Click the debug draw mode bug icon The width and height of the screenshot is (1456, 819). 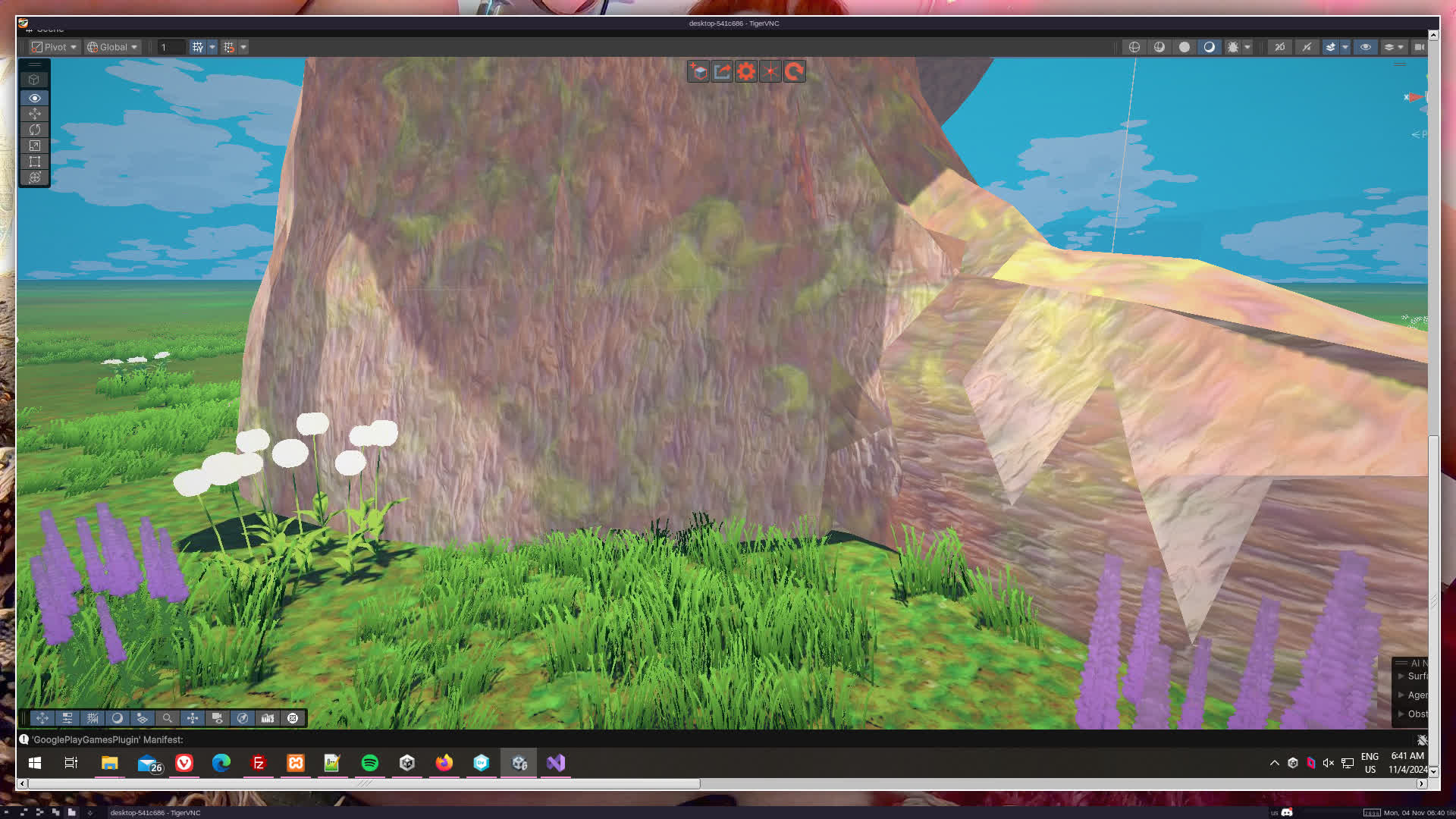pos(1233,47)
